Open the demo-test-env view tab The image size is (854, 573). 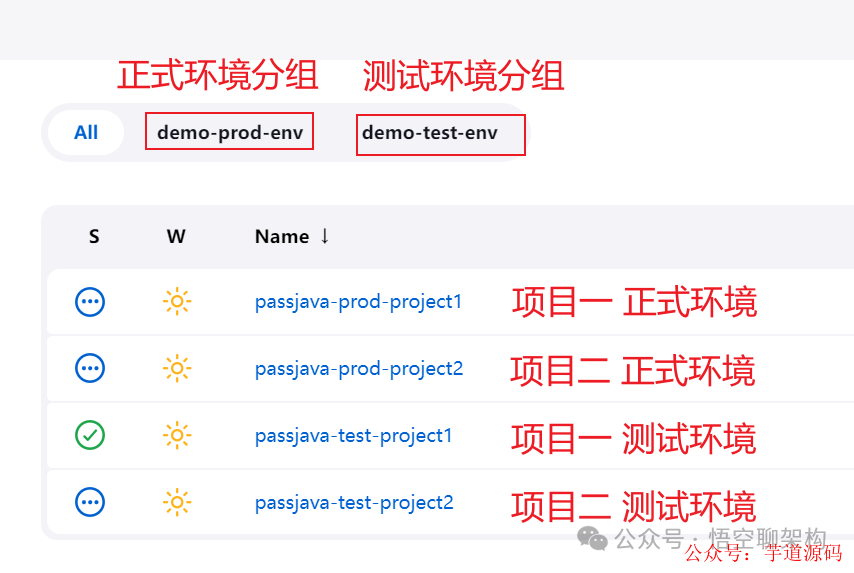click(x=430, y=132)
